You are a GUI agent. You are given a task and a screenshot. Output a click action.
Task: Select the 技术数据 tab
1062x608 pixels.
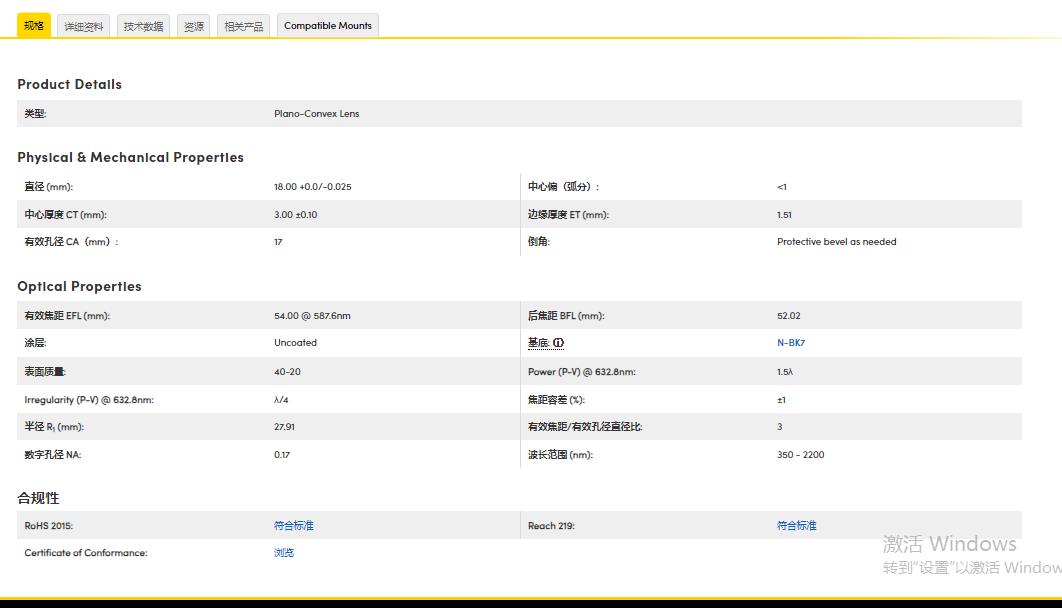tap(143, 27)
